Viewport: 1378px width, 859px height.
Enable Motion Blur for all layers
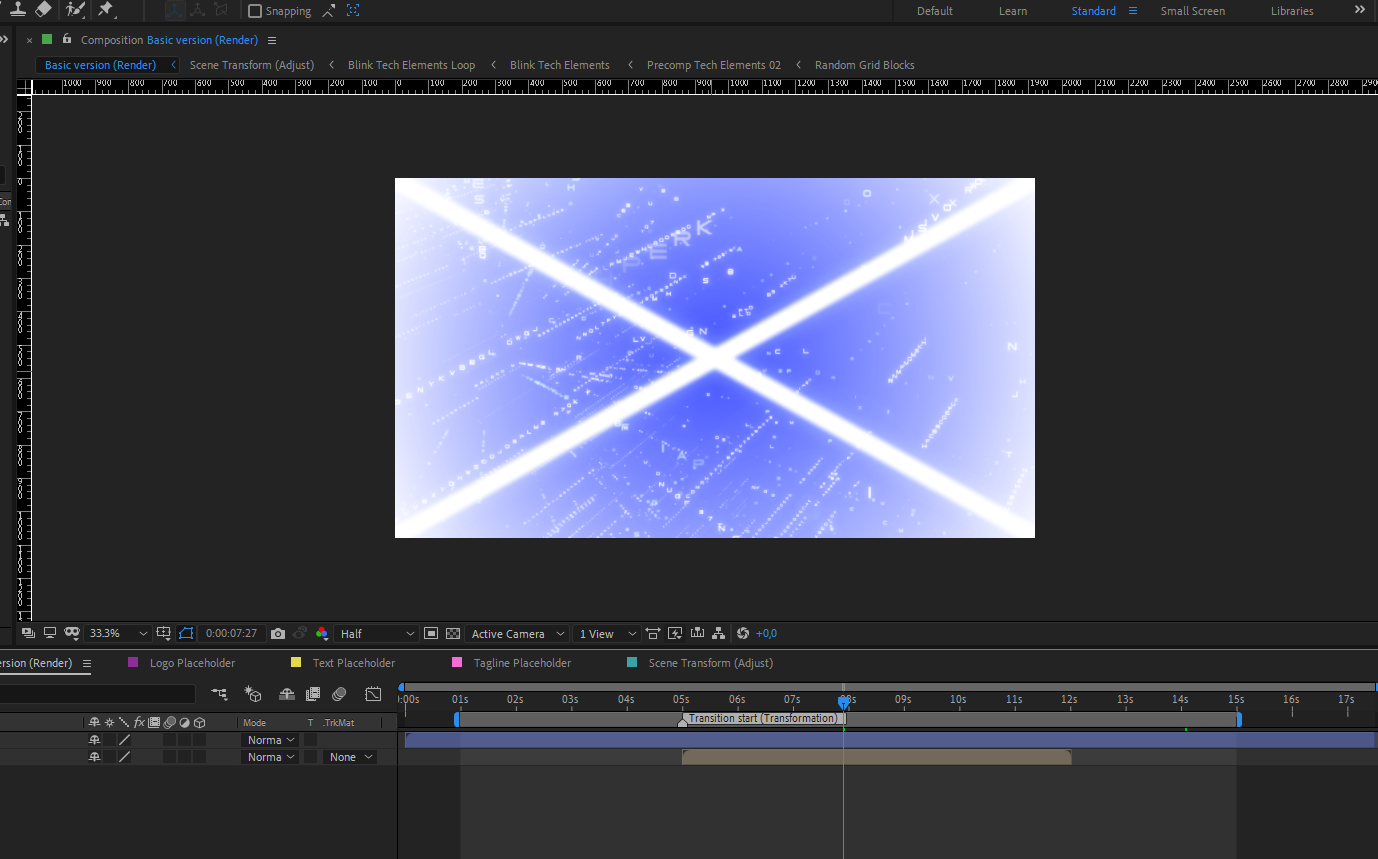click(340, 693)
